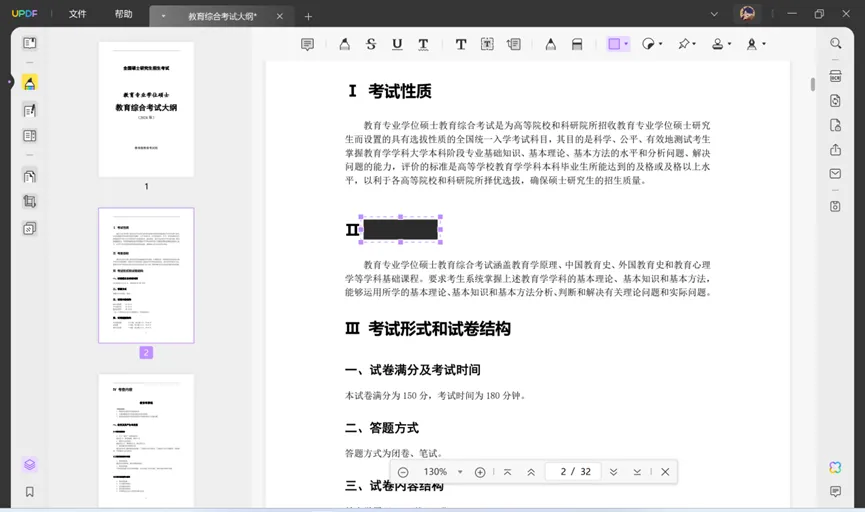Select the sticky note comment tool
Viewport: 865px width, 512px height.
tap(307, 44)
